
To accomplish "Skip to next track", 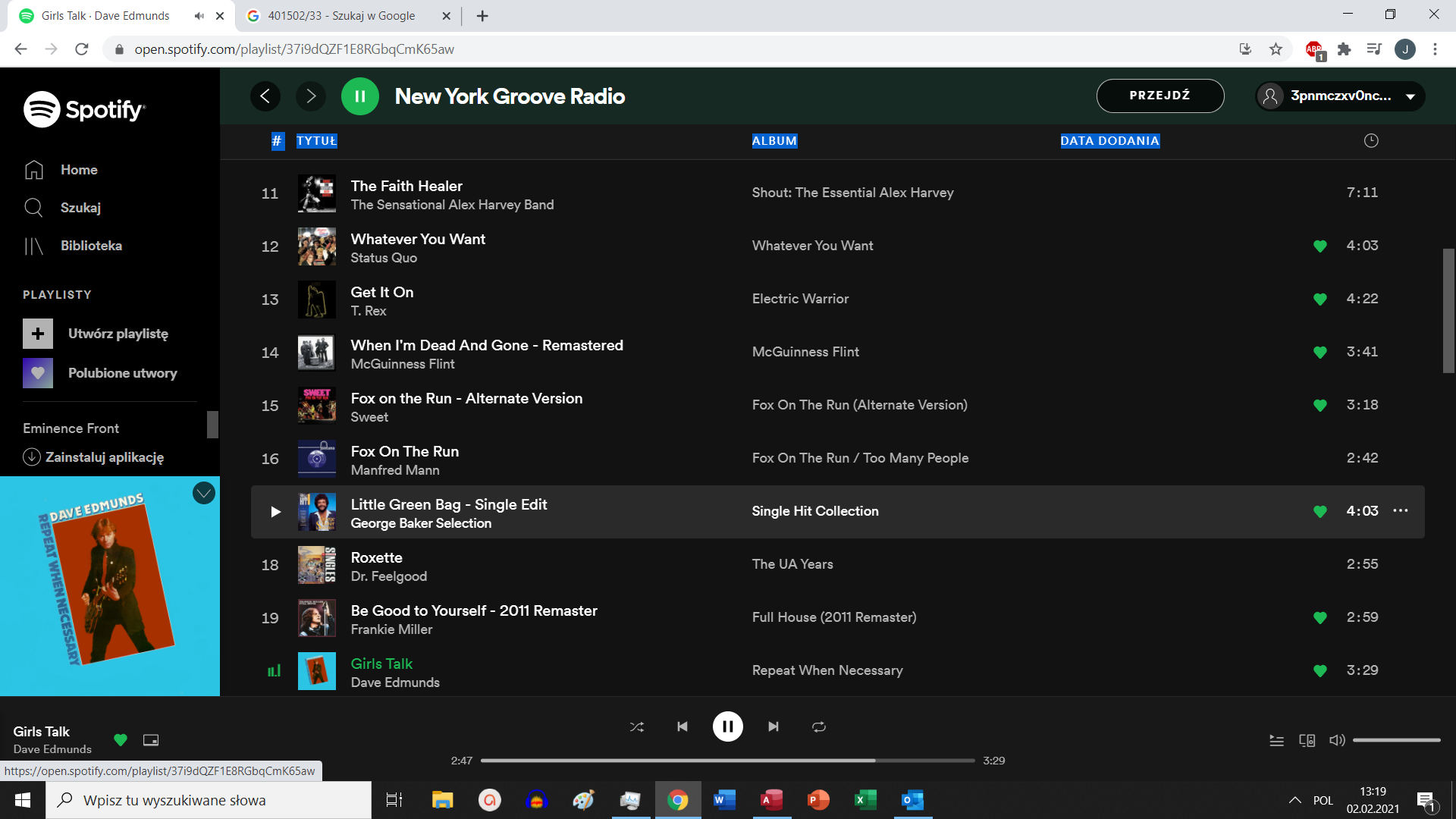I will point(773,727).
